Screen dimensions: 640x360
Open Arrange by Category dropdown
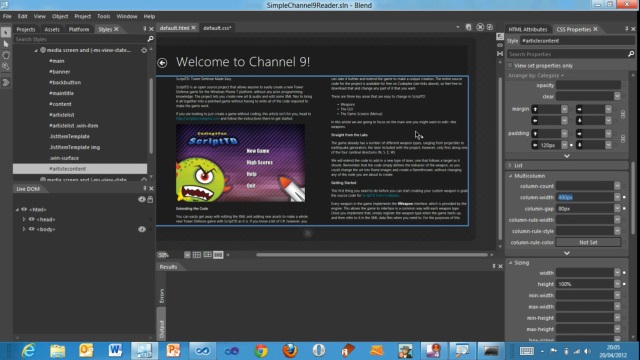536,76
